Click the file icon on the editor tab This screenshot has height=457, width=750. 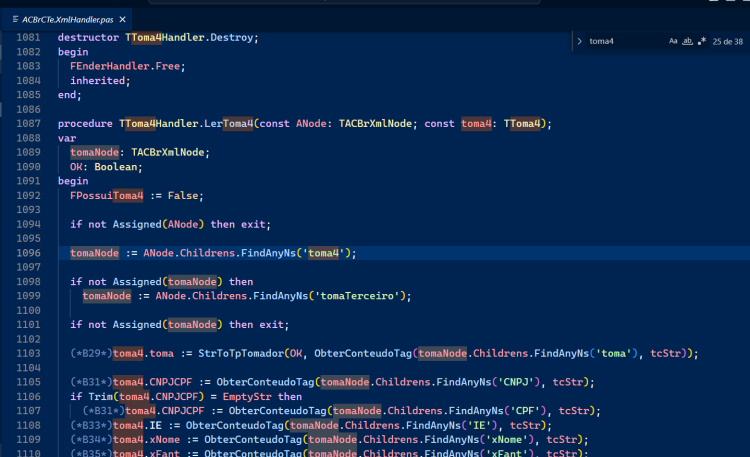(x=15, y=20)
